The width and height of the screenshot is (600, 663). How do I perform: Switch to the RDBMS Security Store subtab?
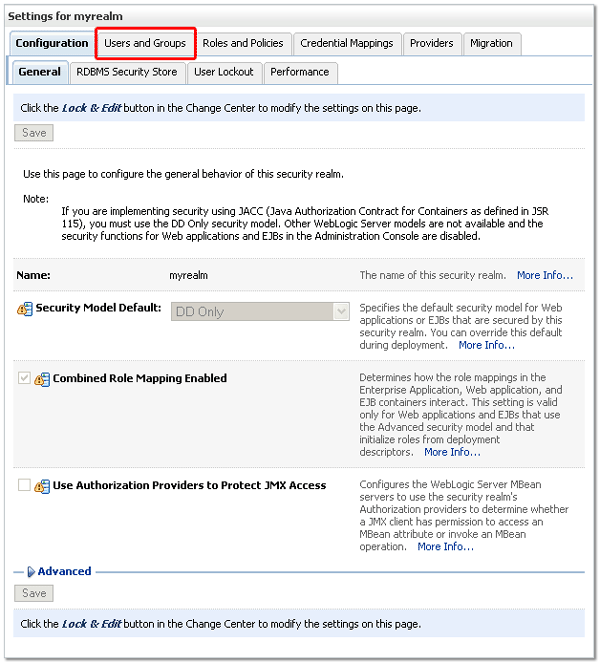click(126, 72)
